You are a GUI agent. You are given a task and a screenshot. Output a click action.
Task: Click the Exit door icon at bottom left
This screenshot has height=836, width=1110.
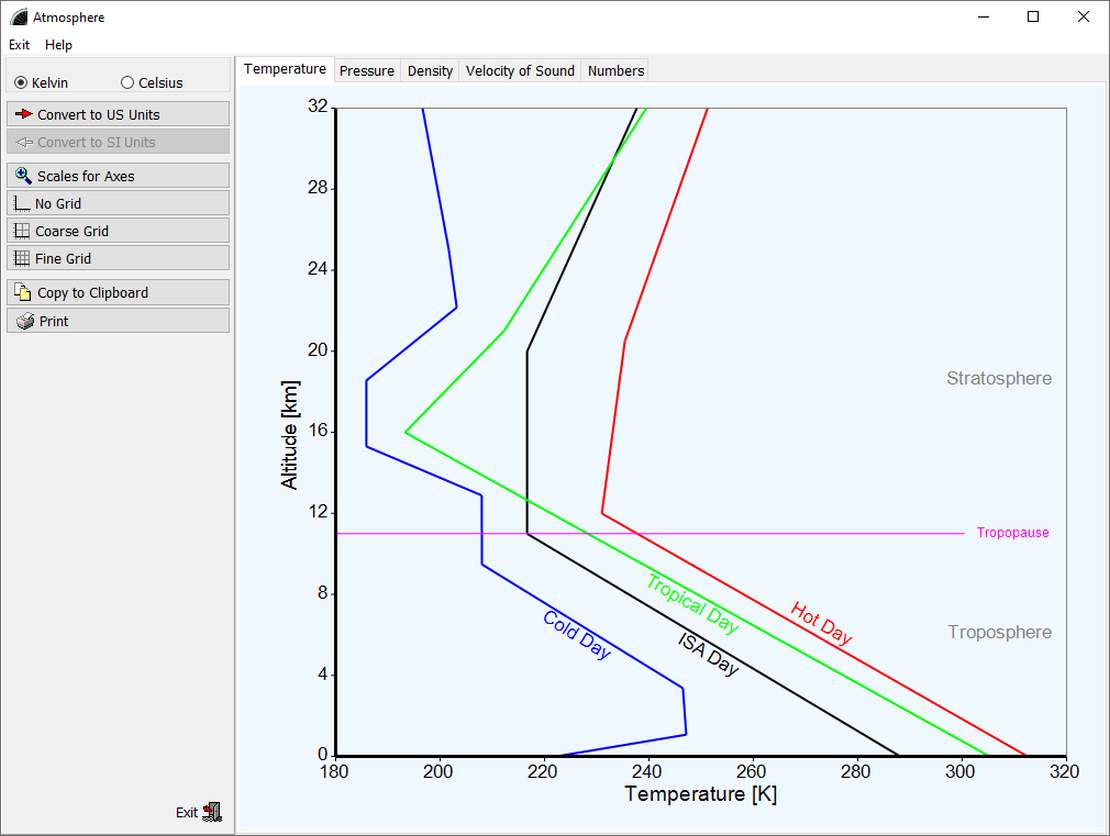pos(212,812)
